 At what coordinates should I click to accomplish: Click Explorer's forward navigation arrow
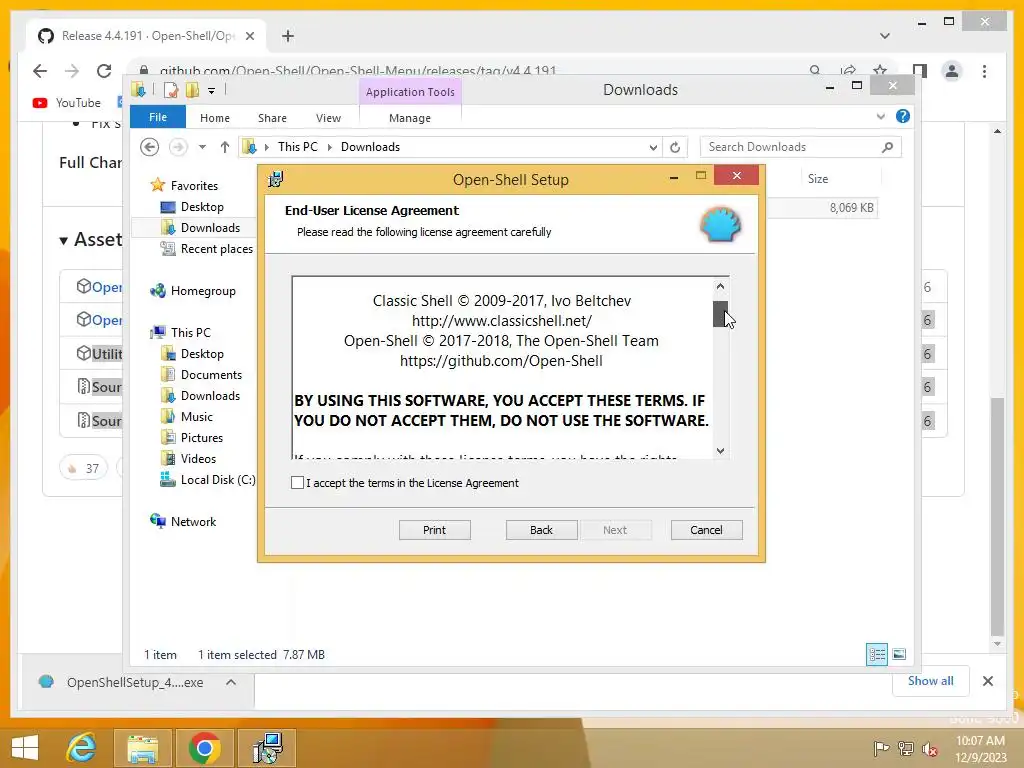(178, 147)
